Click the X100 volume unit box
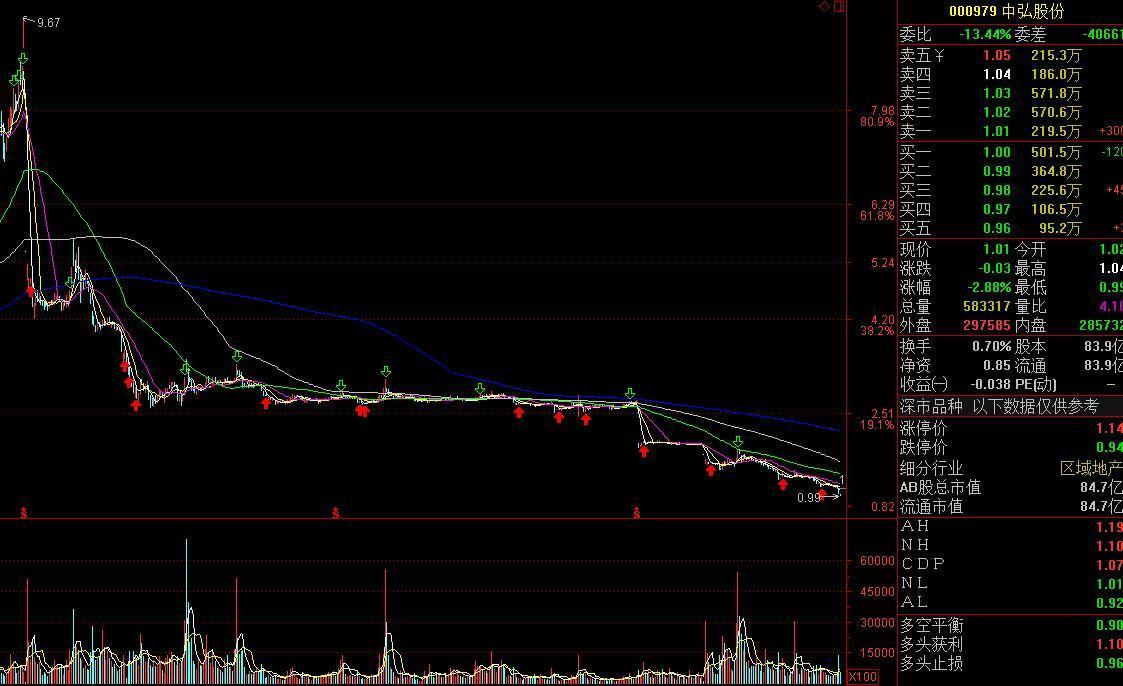This screenshot has height=686, width=1123. [x=862, y=677]
